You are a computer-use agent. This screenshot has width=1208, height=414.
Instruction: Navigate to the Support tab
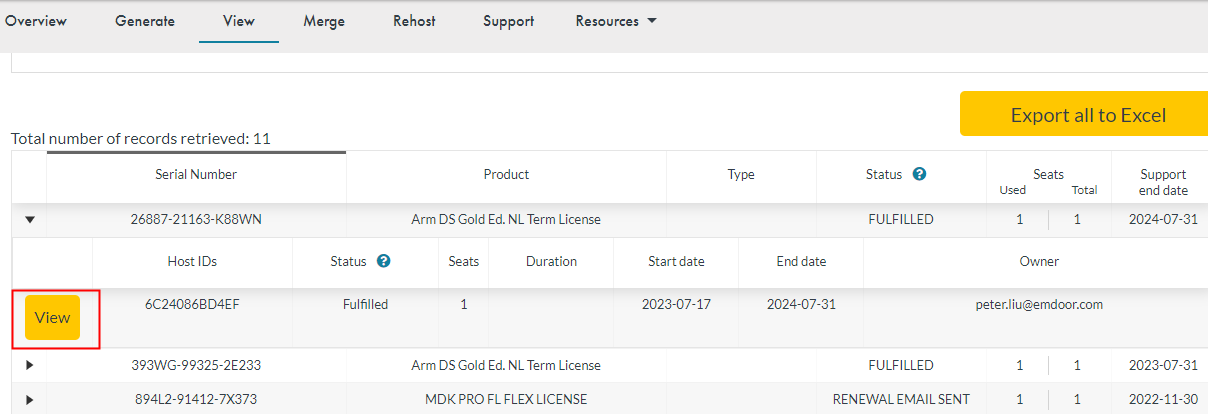click(508, 21)
